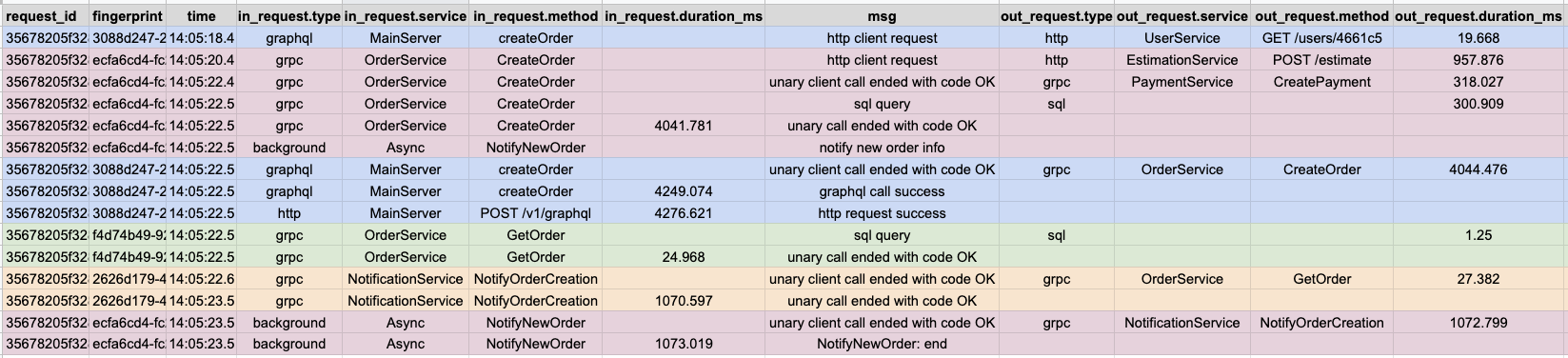
Task: Select NotificationService in the out_request.service column
Action: [1181, 323]
